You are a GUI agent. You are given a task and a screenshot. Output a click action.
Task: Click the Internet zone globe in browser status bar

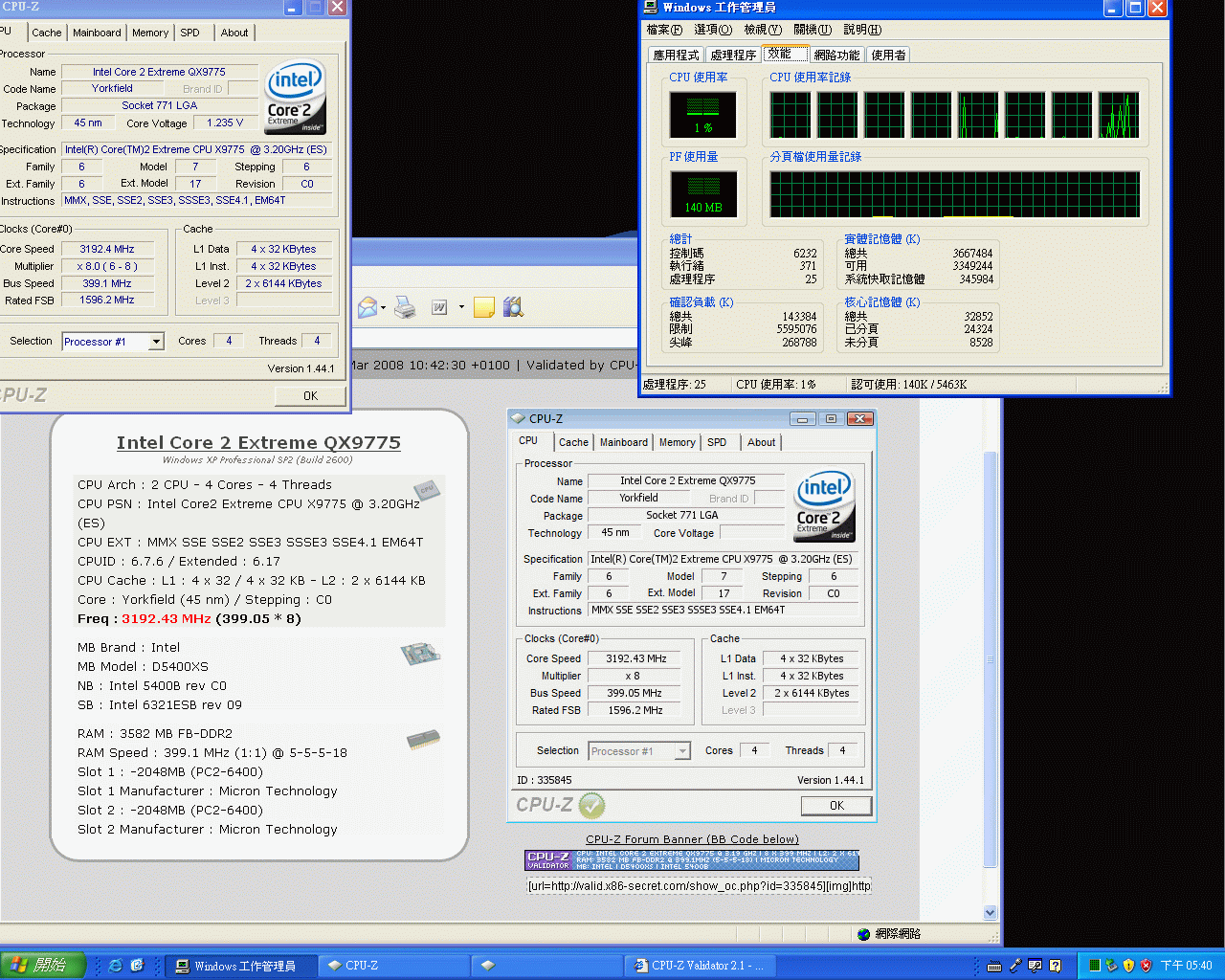pyautogui.click(x=864, y=934)
